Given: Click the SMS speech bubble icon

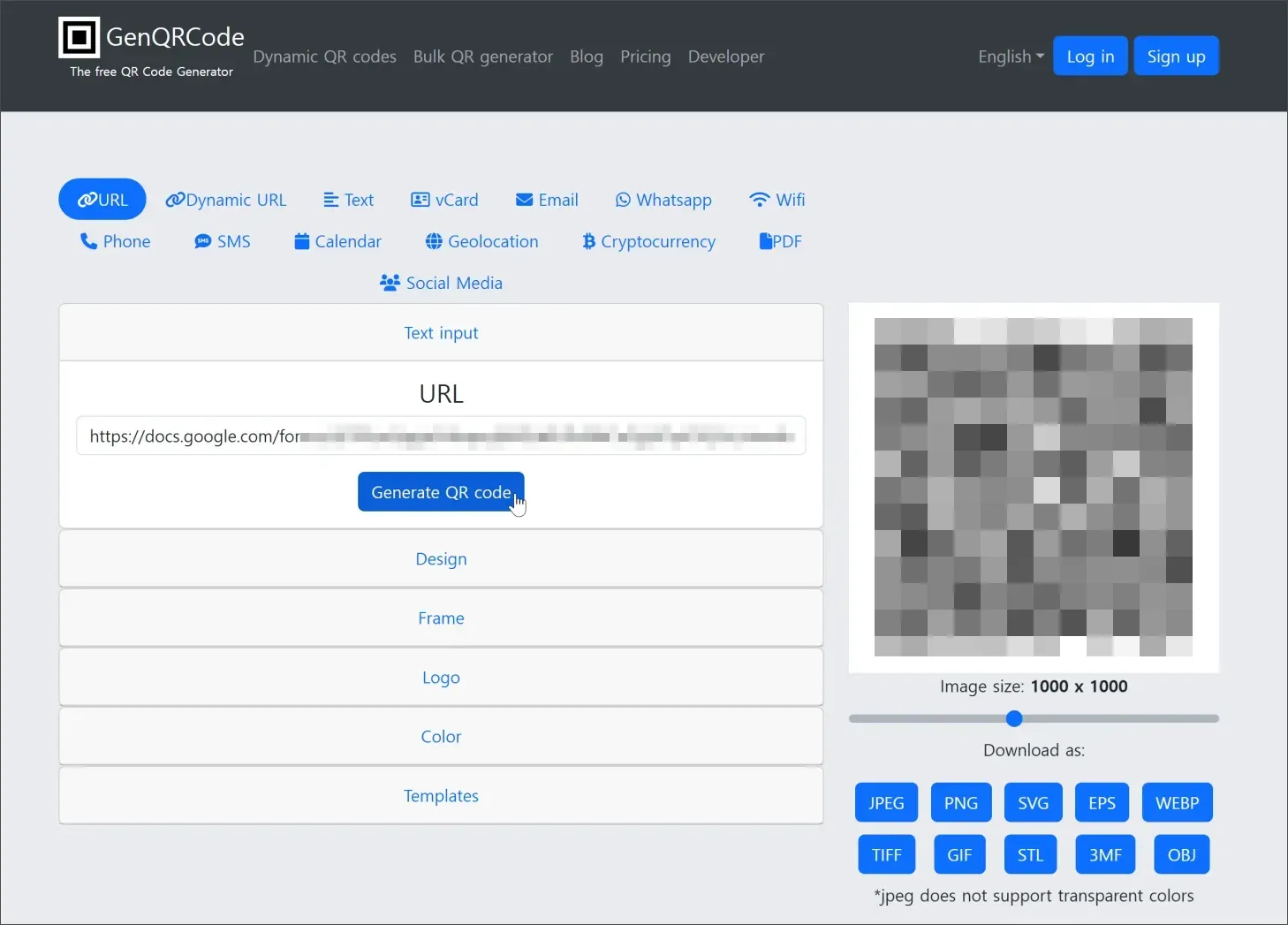Looking at the screenshot, I should pos(203,241).
